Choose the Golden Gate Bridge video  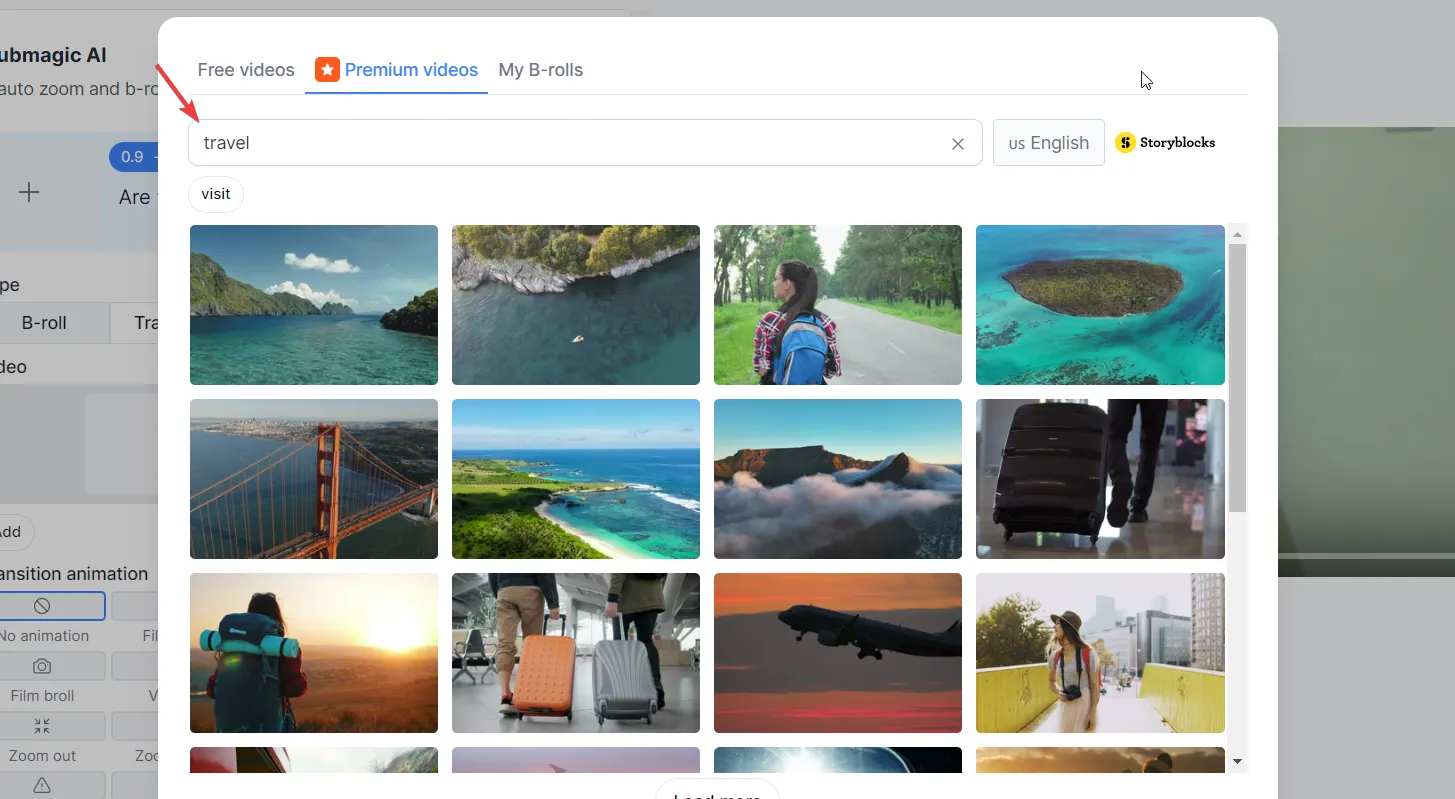pyautogui.click(x=314, y=479)
